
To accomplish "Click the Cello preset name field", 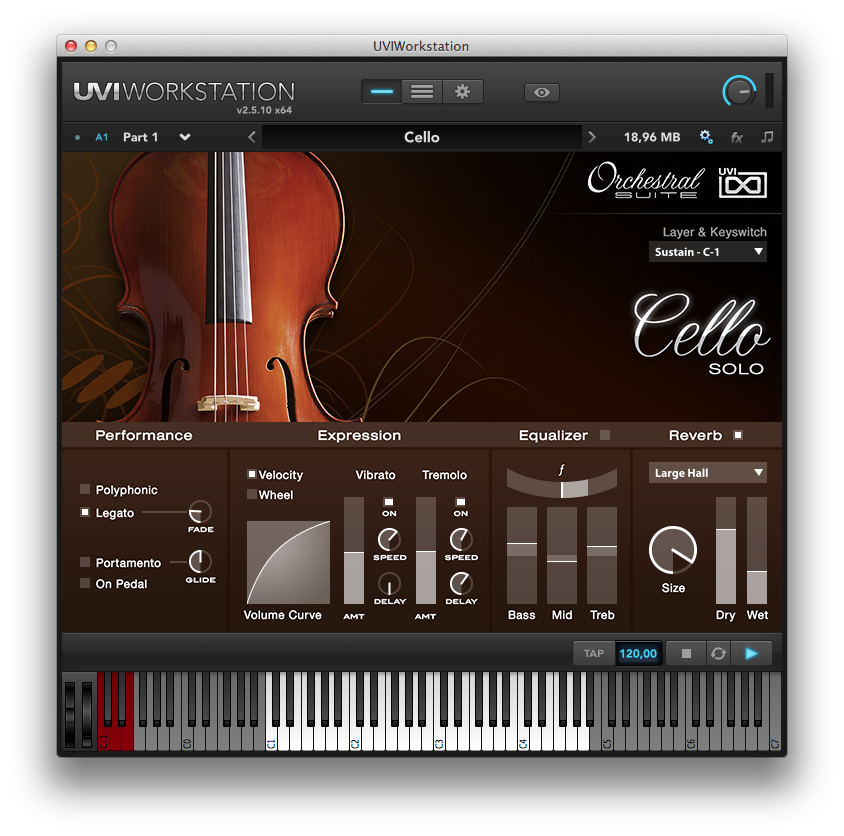I will pyautogui.click(x=421, y=137).
